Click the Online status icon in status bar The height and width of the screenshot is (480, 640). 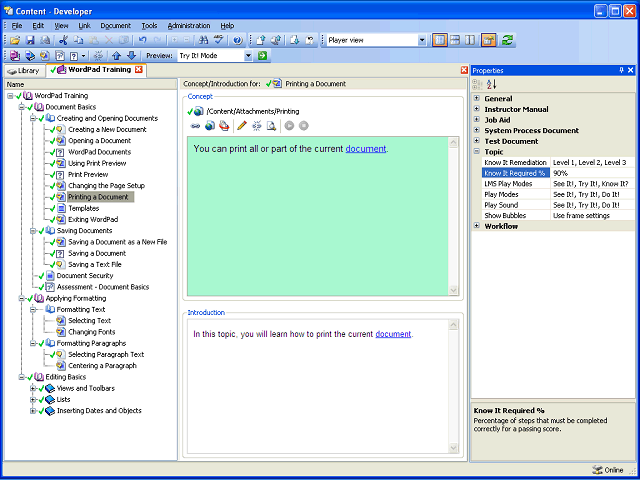[x=597, y=470]
